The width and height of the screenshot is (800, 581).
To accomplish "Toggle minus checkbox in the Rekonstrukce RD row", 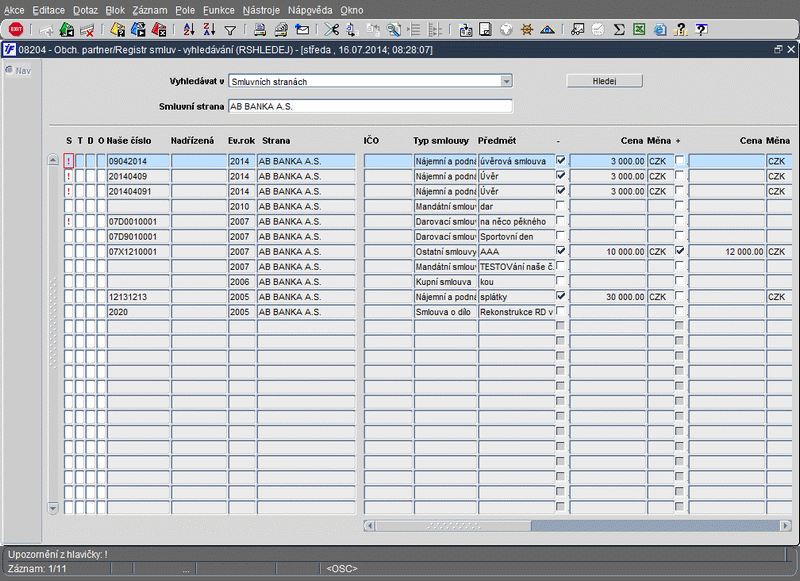I will (561, 311).
